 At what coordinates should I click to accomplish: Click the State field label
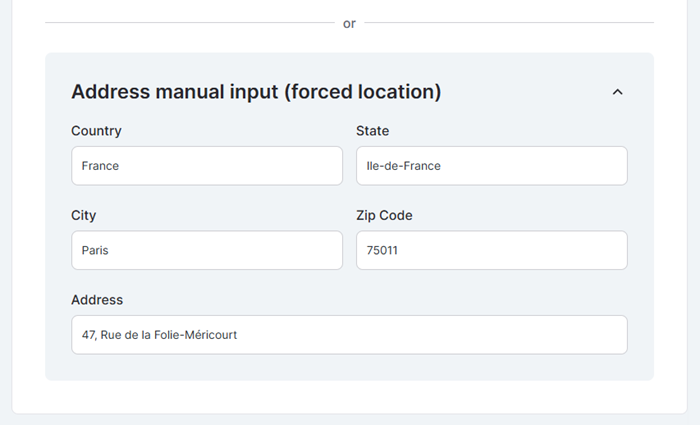pyautogui.click(x=372, y=131)
